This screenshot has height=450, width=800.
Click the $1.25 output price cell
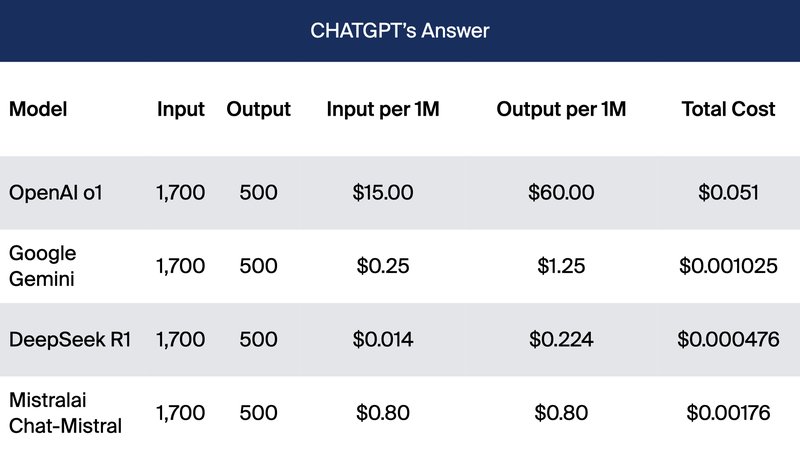(561, 265)
